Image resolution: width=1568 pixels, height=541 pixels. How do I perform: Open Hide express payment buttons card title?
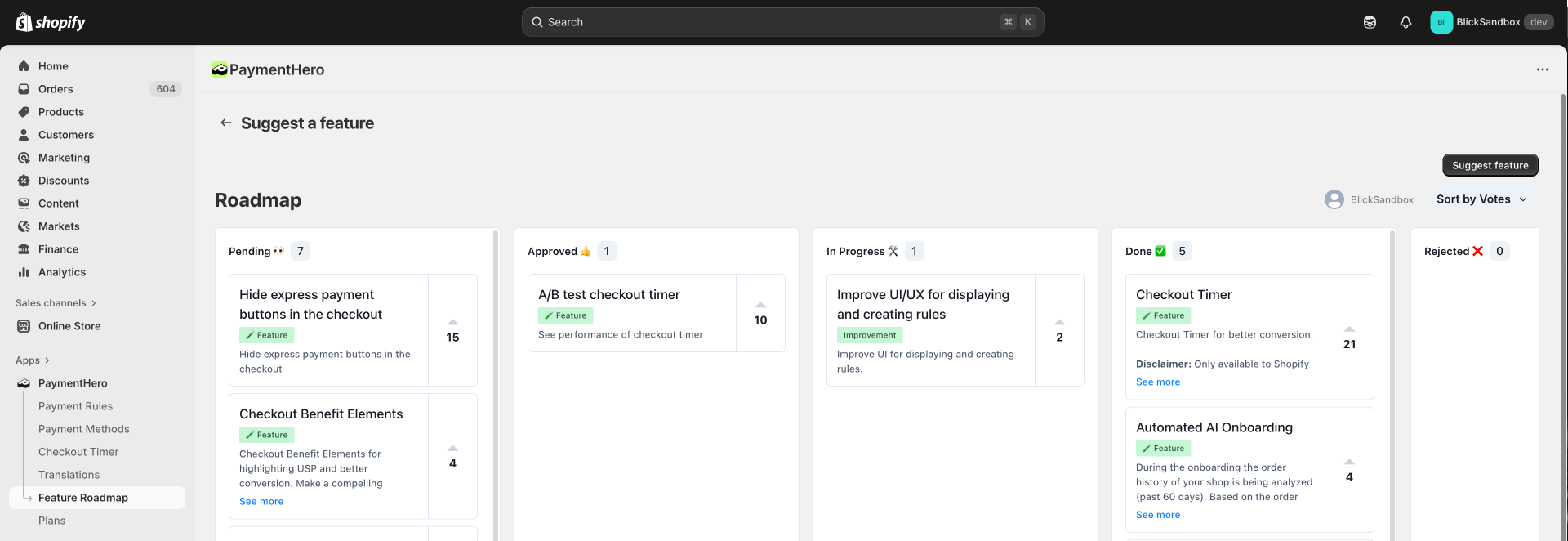[x=311, y=305]
